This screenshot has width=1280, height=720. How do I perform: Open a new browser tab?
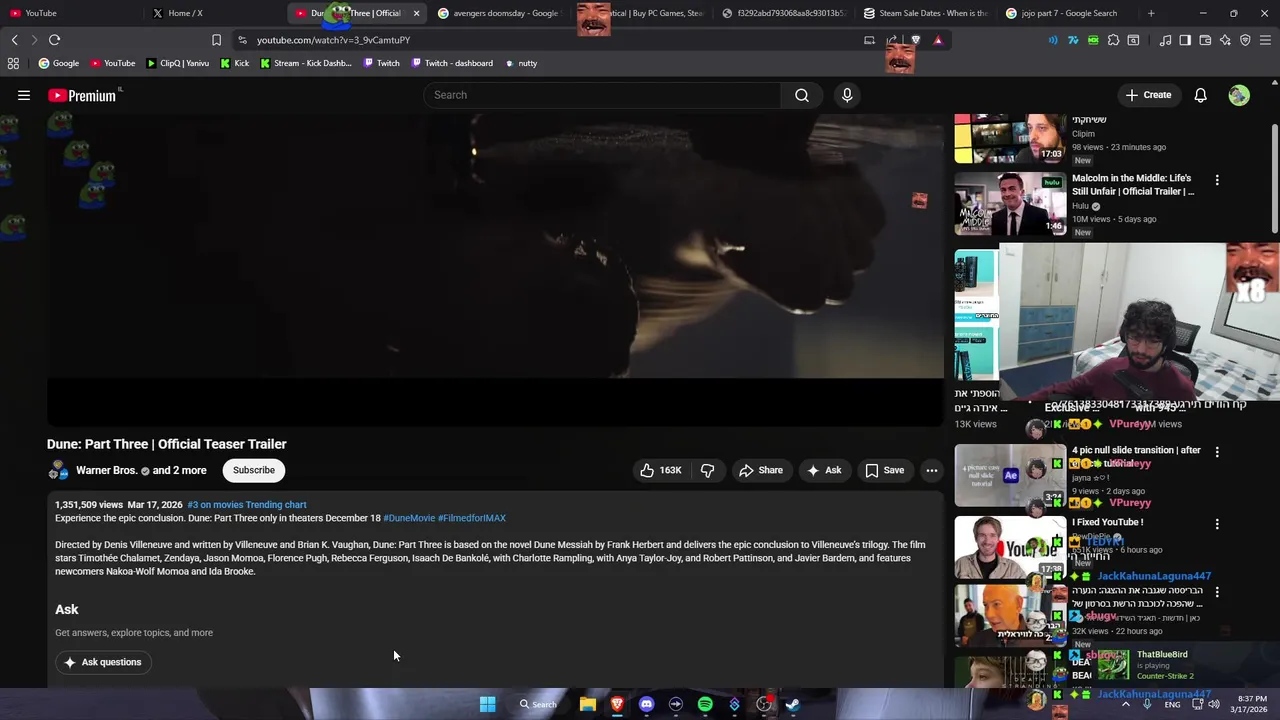pyautogui.click(x=1151, y=13)
